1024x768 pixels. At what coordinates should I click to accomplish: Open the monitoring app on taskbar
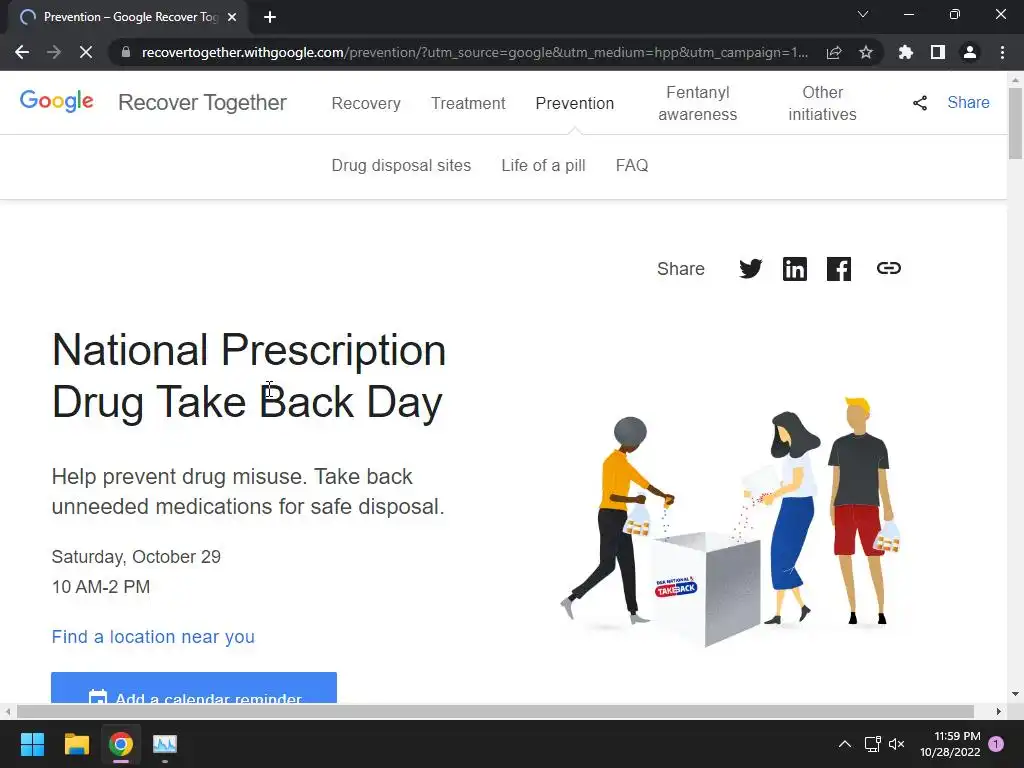point(165,744)
